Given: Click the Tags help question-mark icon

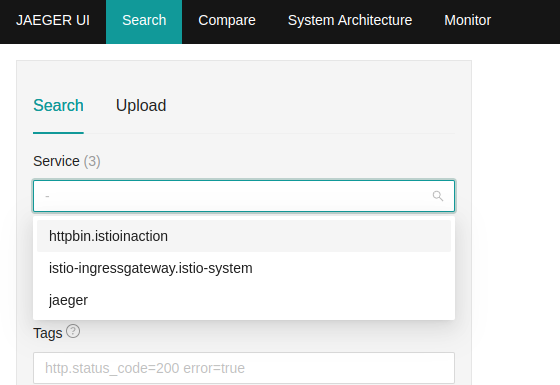Looking at the screenshot, I should pos(73,331).
